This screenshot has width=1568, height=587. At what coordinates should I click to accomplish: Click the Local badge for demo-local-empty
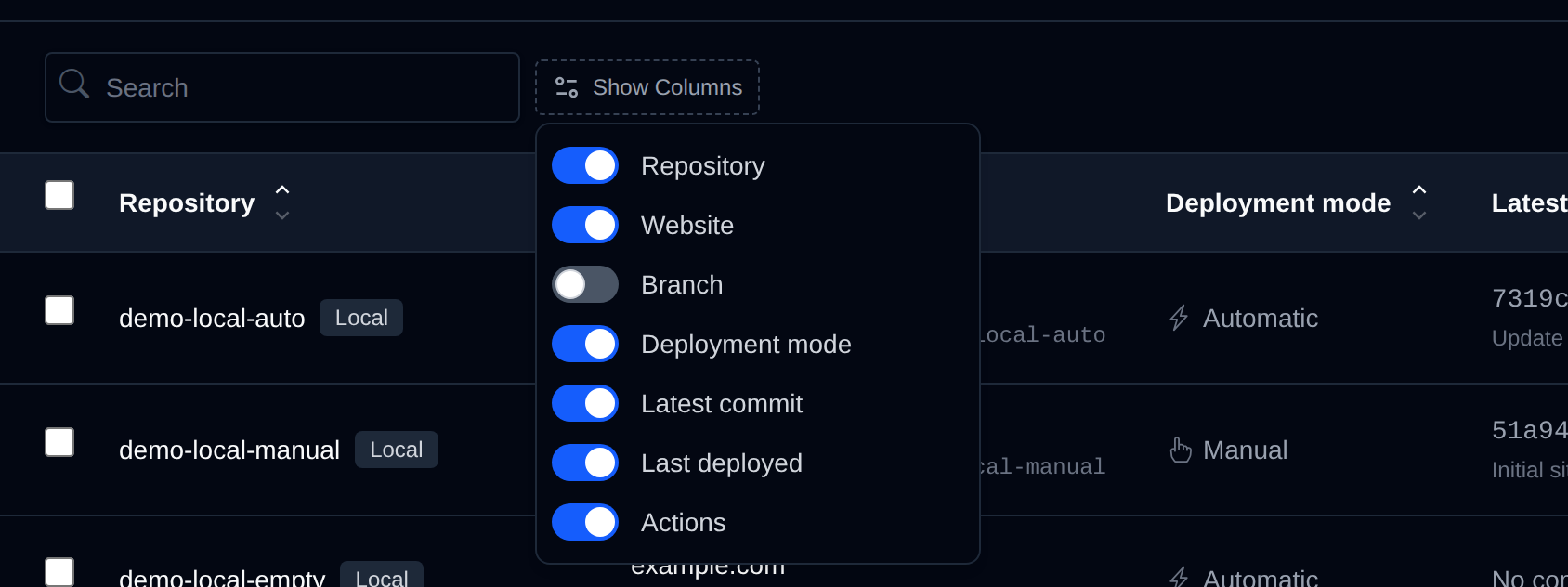tap(382, 576)
